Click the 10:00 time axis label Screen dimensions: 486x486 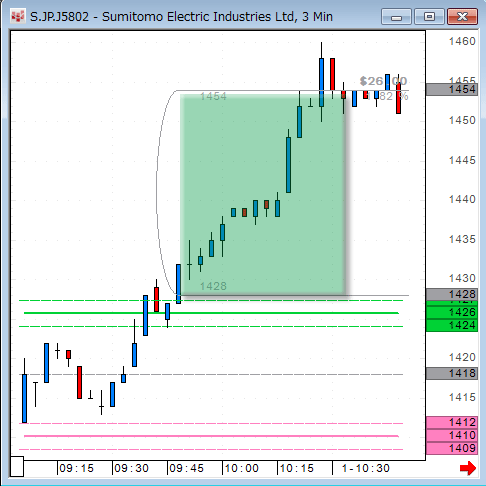pyautogui.click(x=241, y=468)
